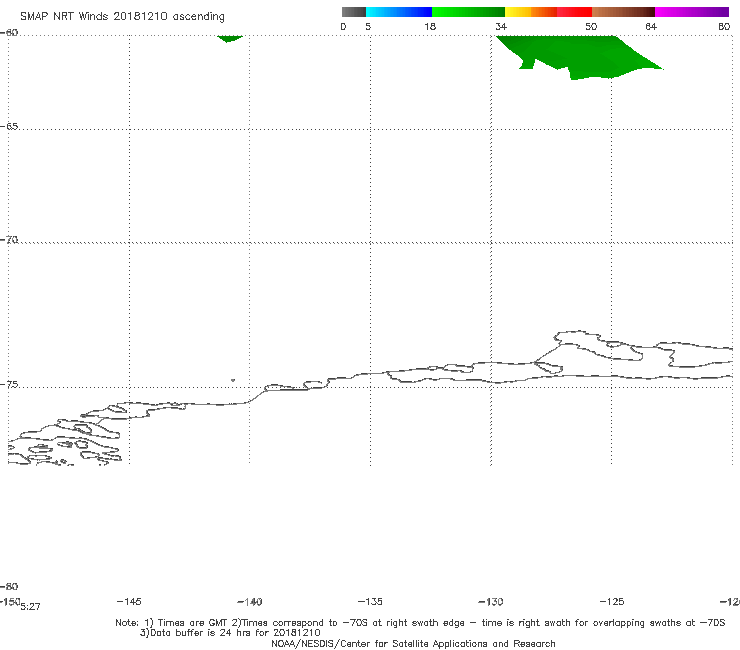The image size is (740, 650).
Task: Click the magenta-purple color bar segment
Action: click(692, 12)
